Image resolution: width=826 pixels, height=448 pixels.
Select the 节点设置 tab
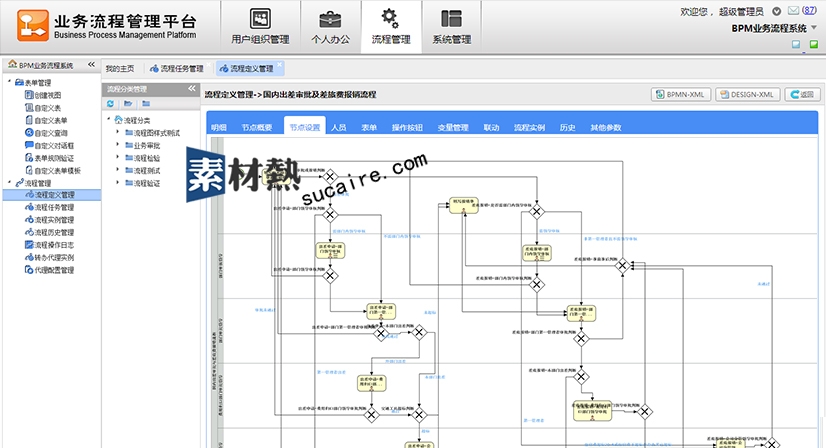pos(304,126)
